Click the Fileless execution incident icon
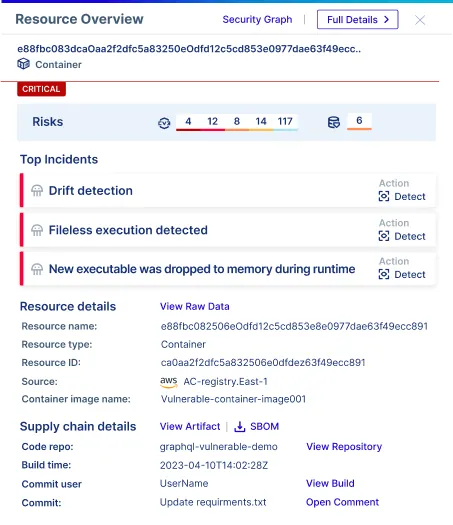 click(x=37, y=230)
